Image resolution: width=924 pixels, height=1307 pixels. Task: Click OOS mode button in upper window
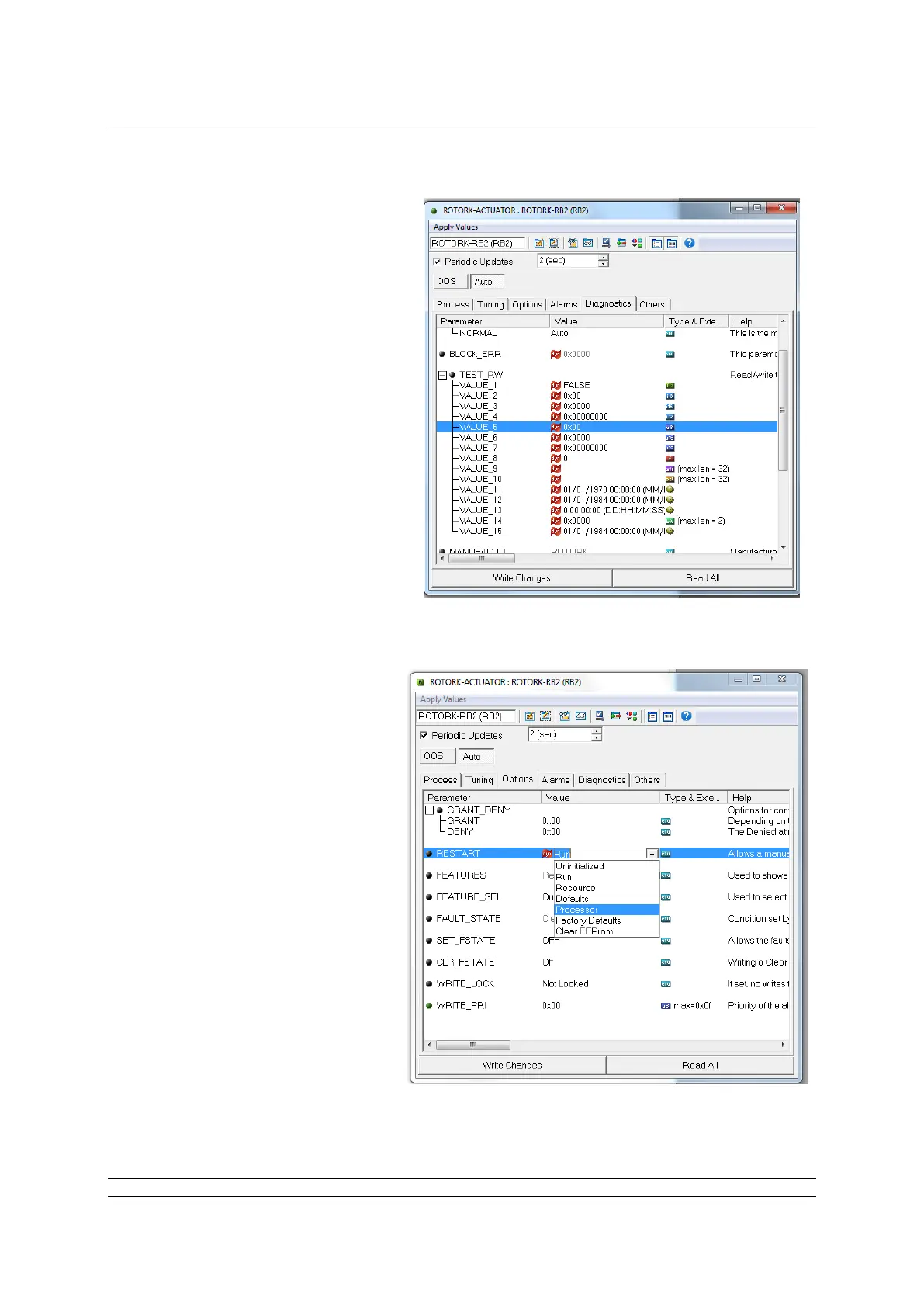click(x=450, y=281)
